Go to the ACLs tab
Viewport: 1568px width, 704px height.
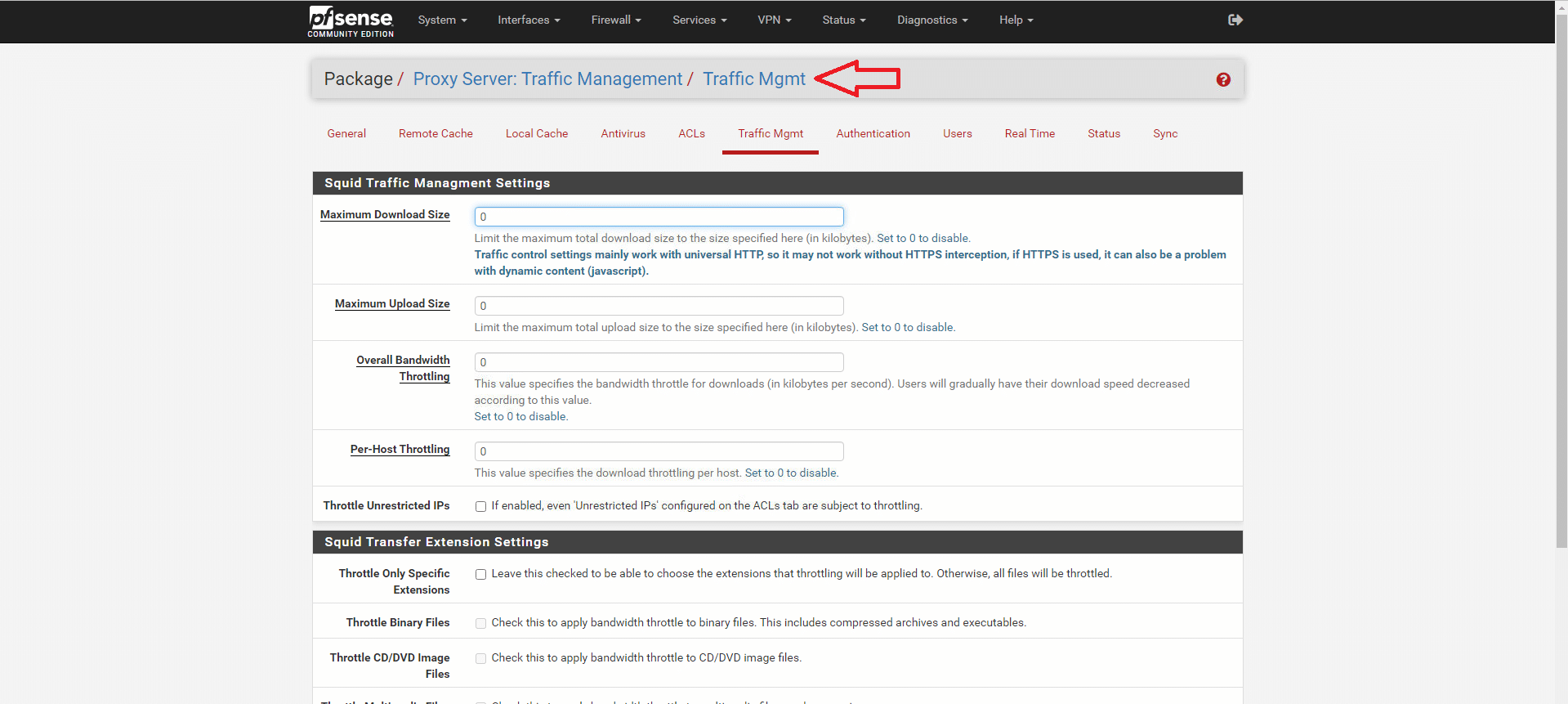tap(691, 133)
